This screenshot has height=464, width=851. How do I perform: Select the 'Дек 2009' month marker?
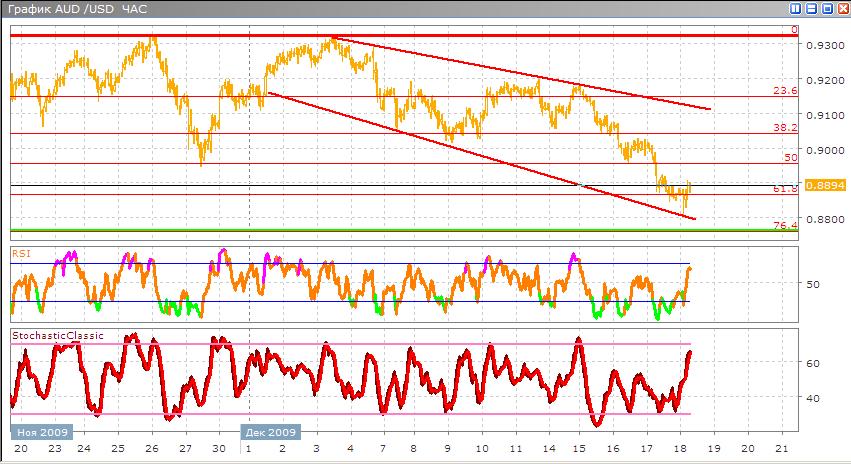pyautogui.click(x=269, y=433)
